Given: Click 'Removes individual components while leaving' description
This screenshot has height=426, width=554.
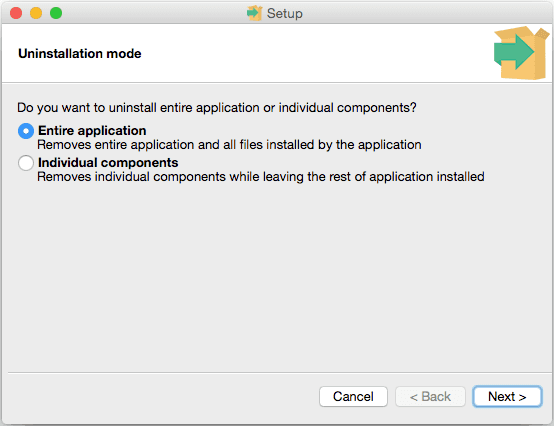Looking at the screenshot, I should pyautogui.click(x=261, y=177).
